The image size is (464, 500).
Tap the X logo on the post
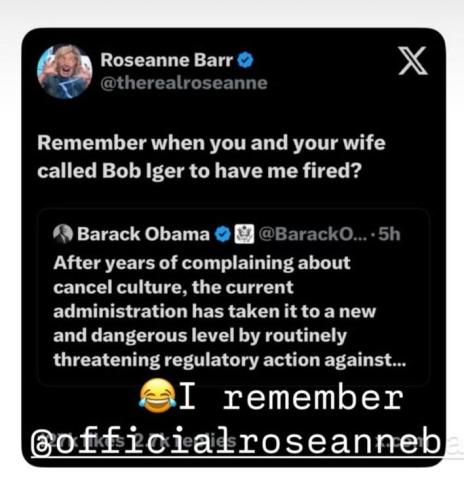click(413, 61)
